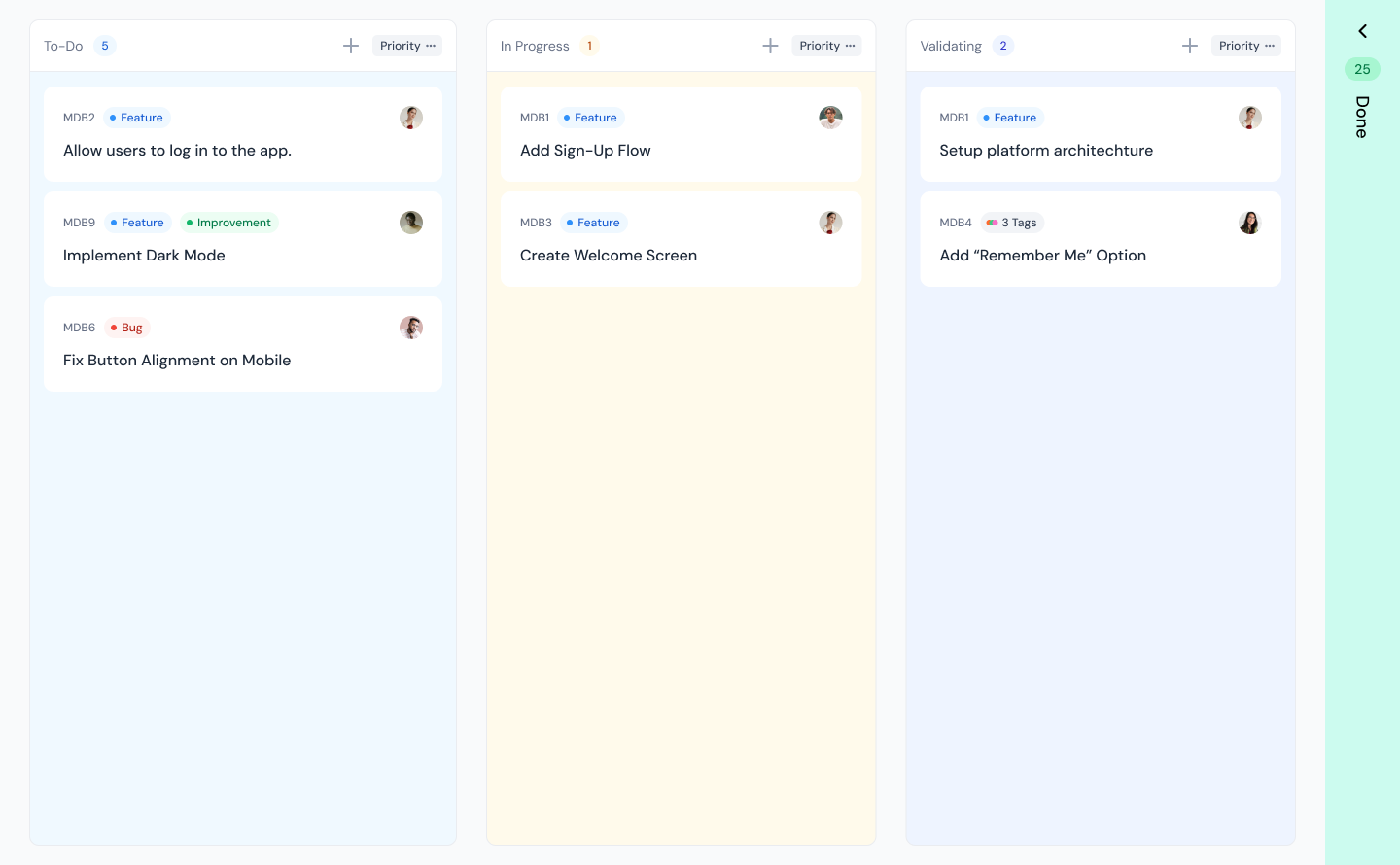Open the Allow users to log in card
1400x865 pixels.
[x=177, y=151]
